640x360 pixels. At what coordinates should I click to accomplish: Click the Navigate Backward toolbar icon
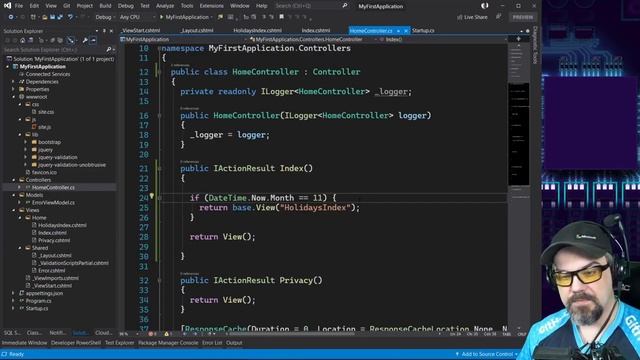click(11, 17)
